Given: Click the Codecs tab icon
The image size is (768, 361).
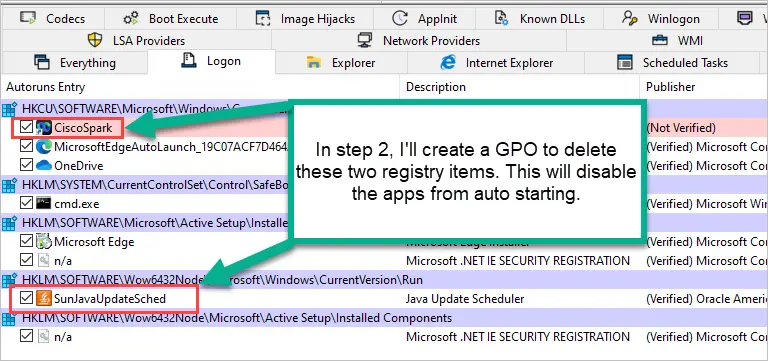Looking at the screenshot, I should coord(28,19).
